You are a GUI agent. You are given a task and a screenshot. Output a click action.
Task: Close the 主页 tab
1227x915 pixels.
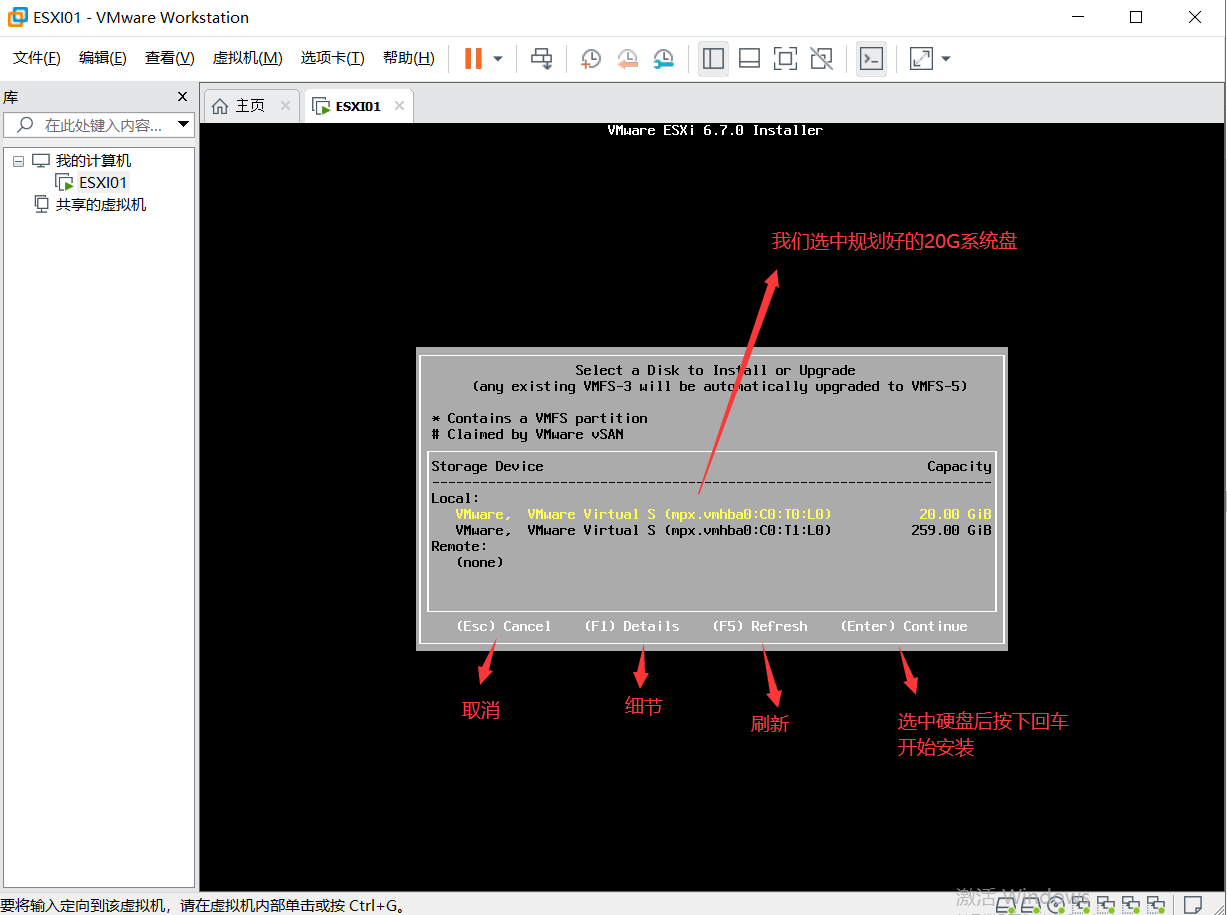pyautogui.click(x=285, y=106)
